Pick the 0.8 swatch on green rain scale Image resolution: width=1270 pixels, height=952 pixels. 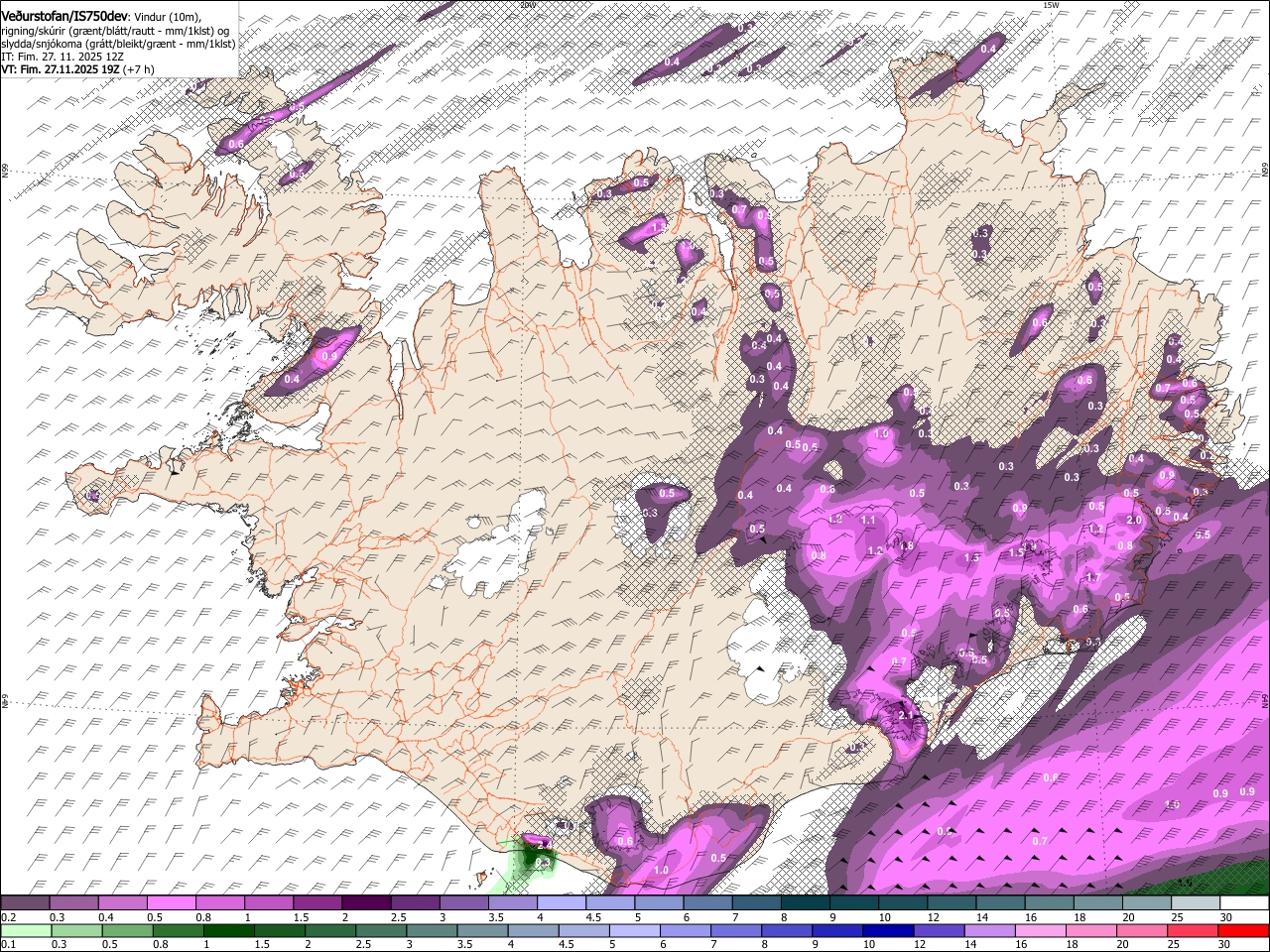click(178, 930)
